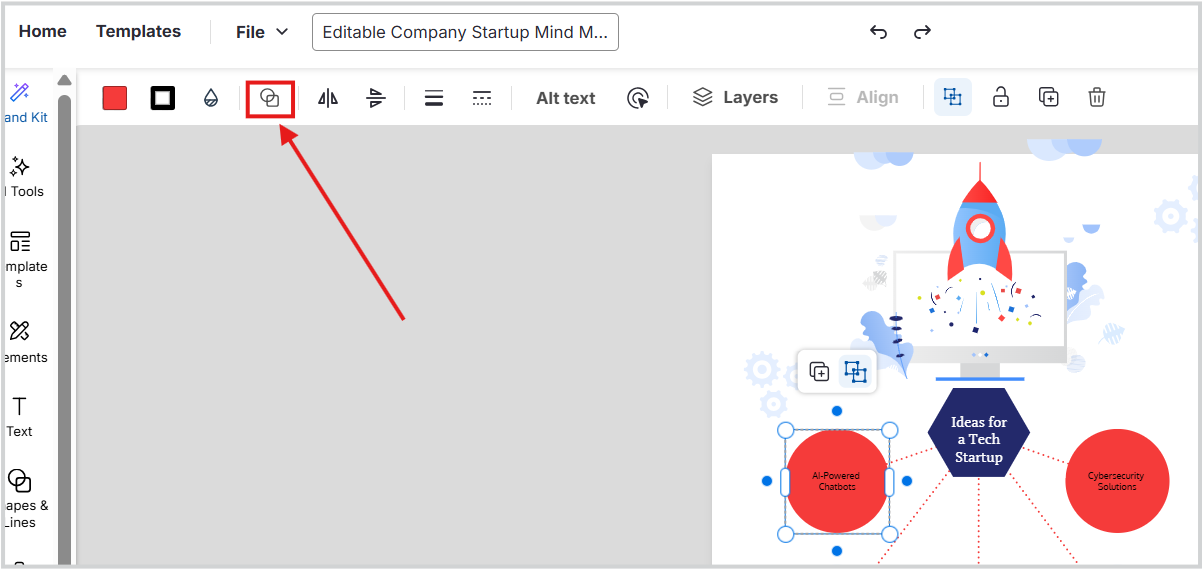Go to the Home tab
The image size is (1202, 569).
pos(43,31)
